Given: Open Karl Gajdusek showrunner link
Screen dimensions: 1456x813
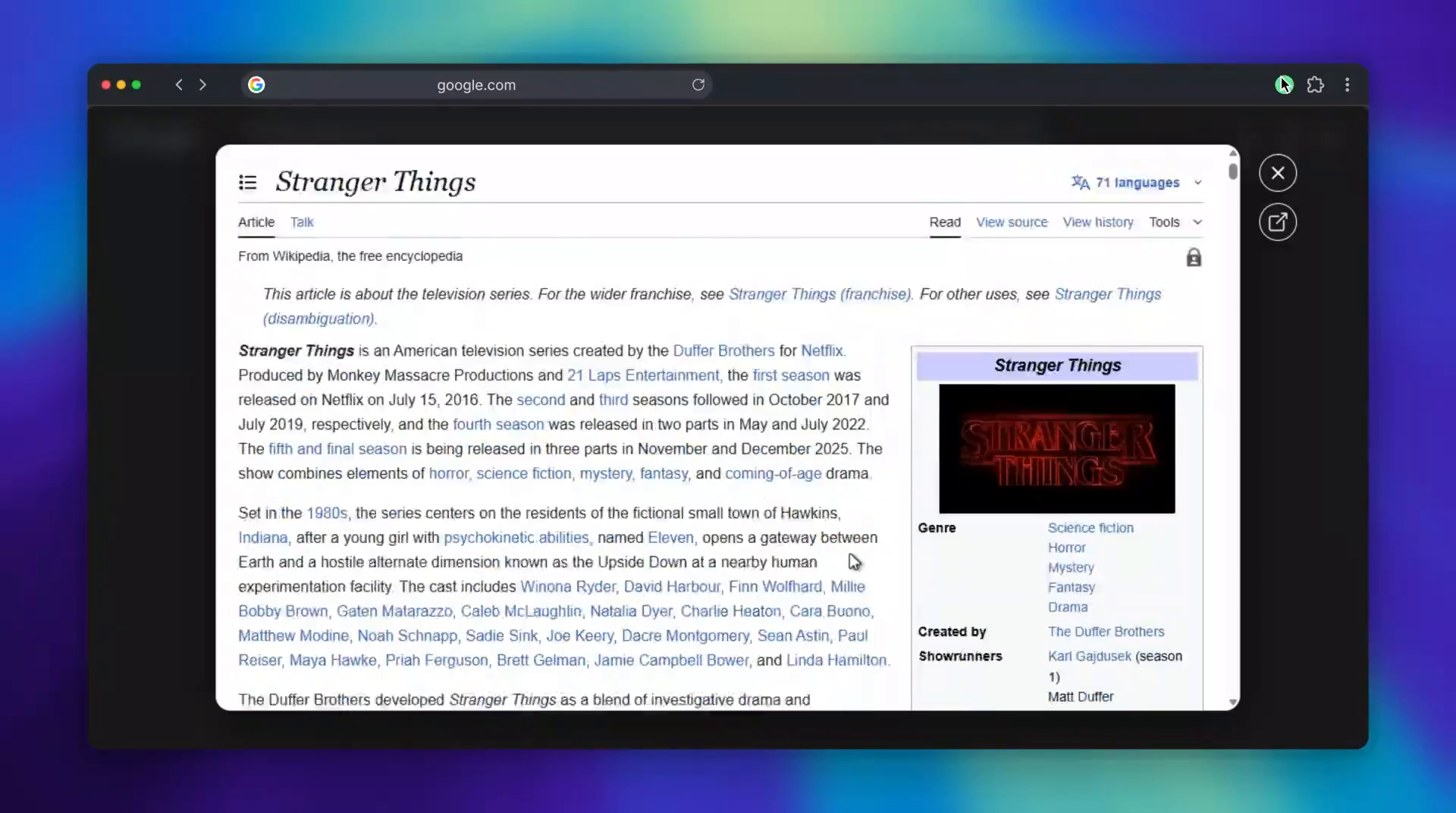Looking at the screenshot, I should [1090, 656].
